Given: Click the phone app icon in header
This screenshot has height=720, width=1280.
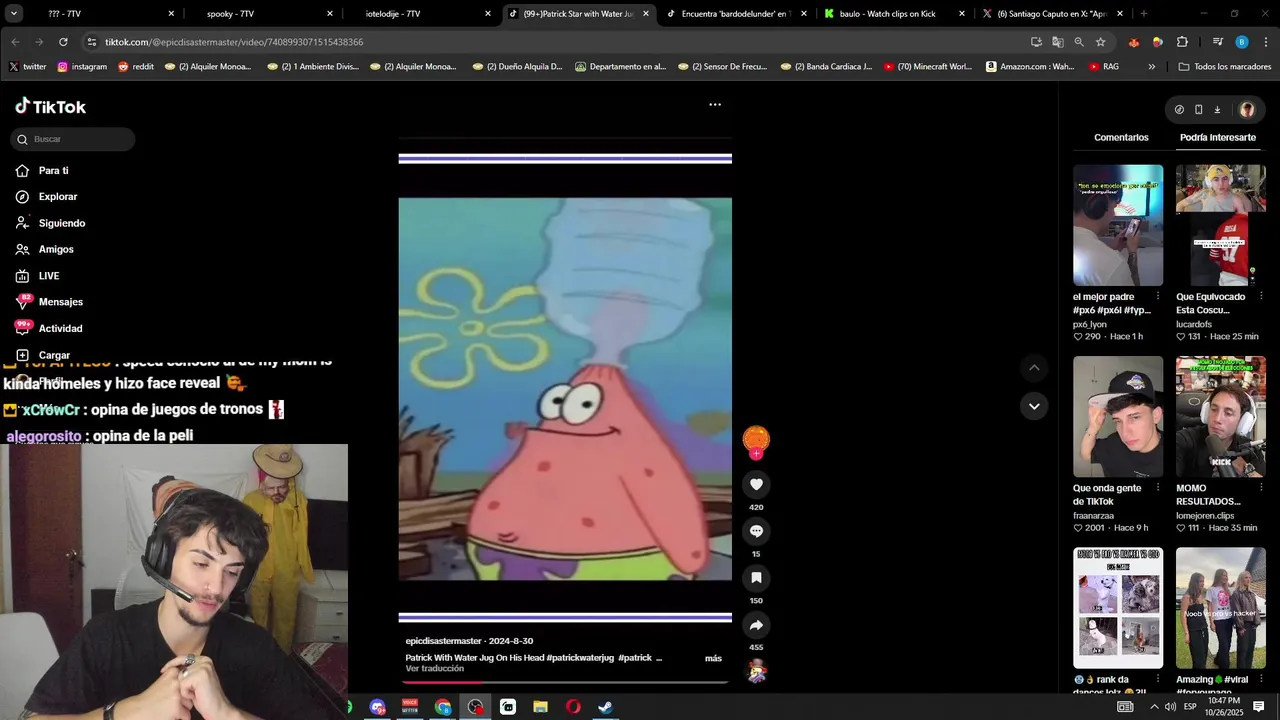Looking at the screenshot, I should point(1198,110).
